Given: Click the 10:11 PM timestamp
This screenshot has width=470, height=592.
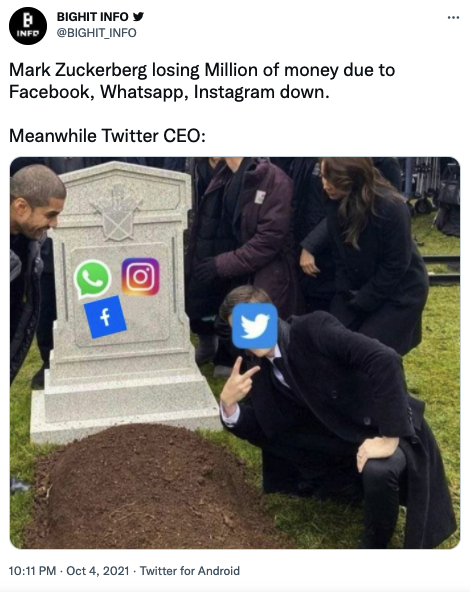Looking at the screenshot, I should [x=32, y=570].
